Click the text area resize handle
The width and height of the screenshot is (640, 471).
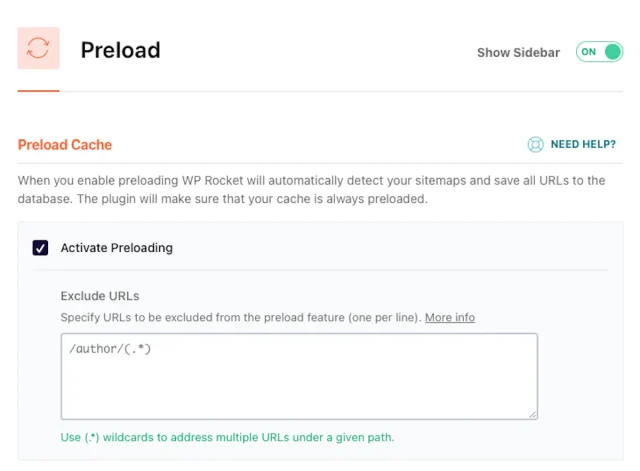point(533,414)
